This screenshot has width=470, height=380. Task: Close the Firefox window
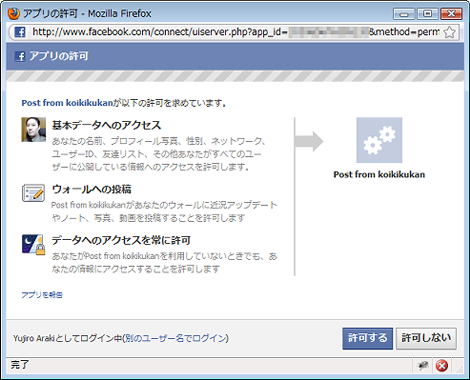[x=451, y=14]
